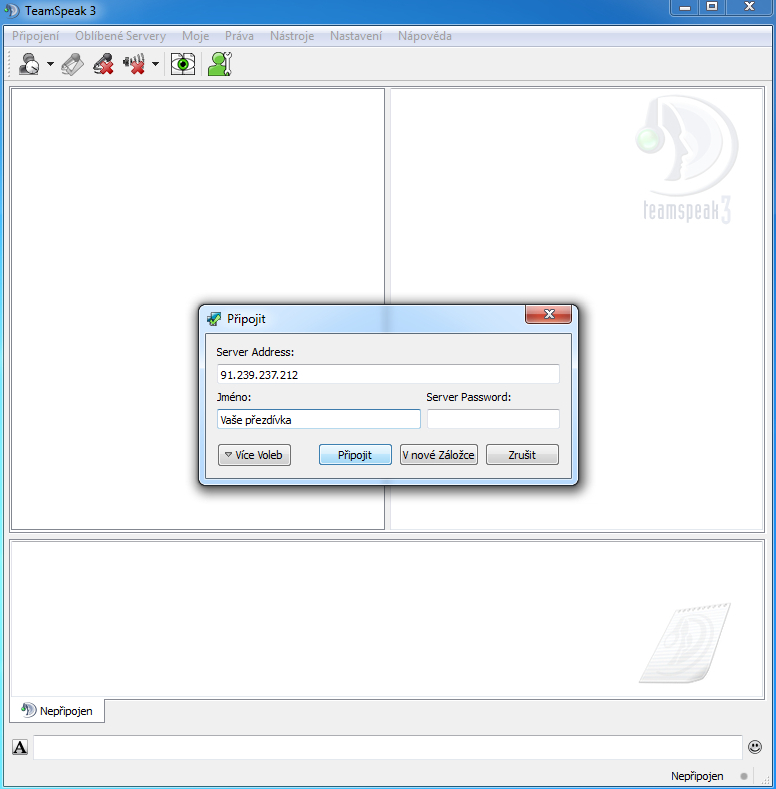Image resolution: width=776 pixels, height=789 pixels.
Task: Toggle the channel subscription eye icon
Action: click(x=182, y=65)
